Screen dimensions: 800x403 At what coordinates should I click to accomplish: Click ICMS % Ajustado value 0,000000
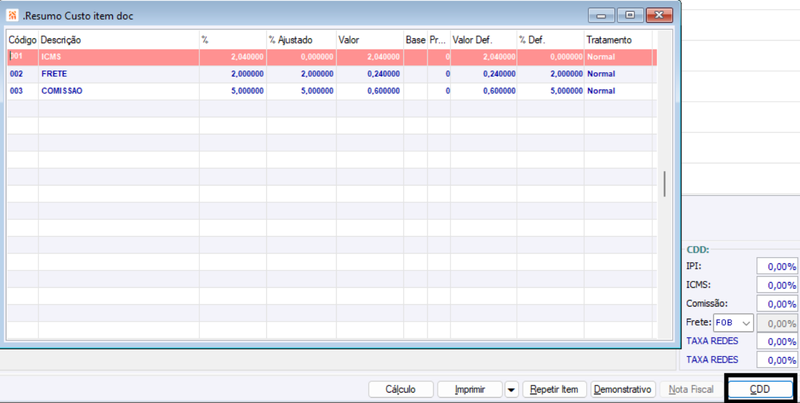tap(301, 57)
